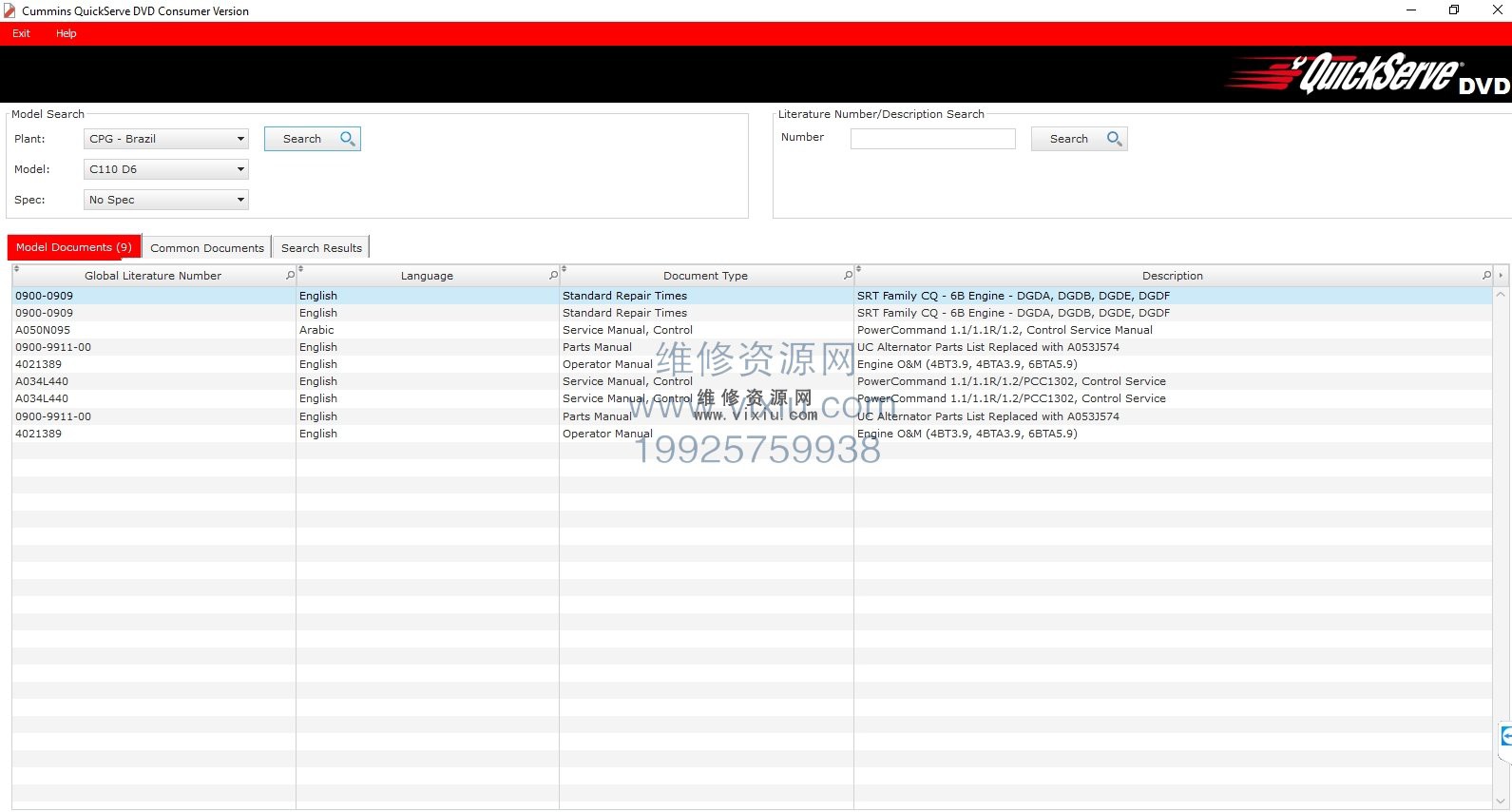Open the Plant dropdown showing CPG - Brazil
The image size is (1512, 812).
point(166,139)
